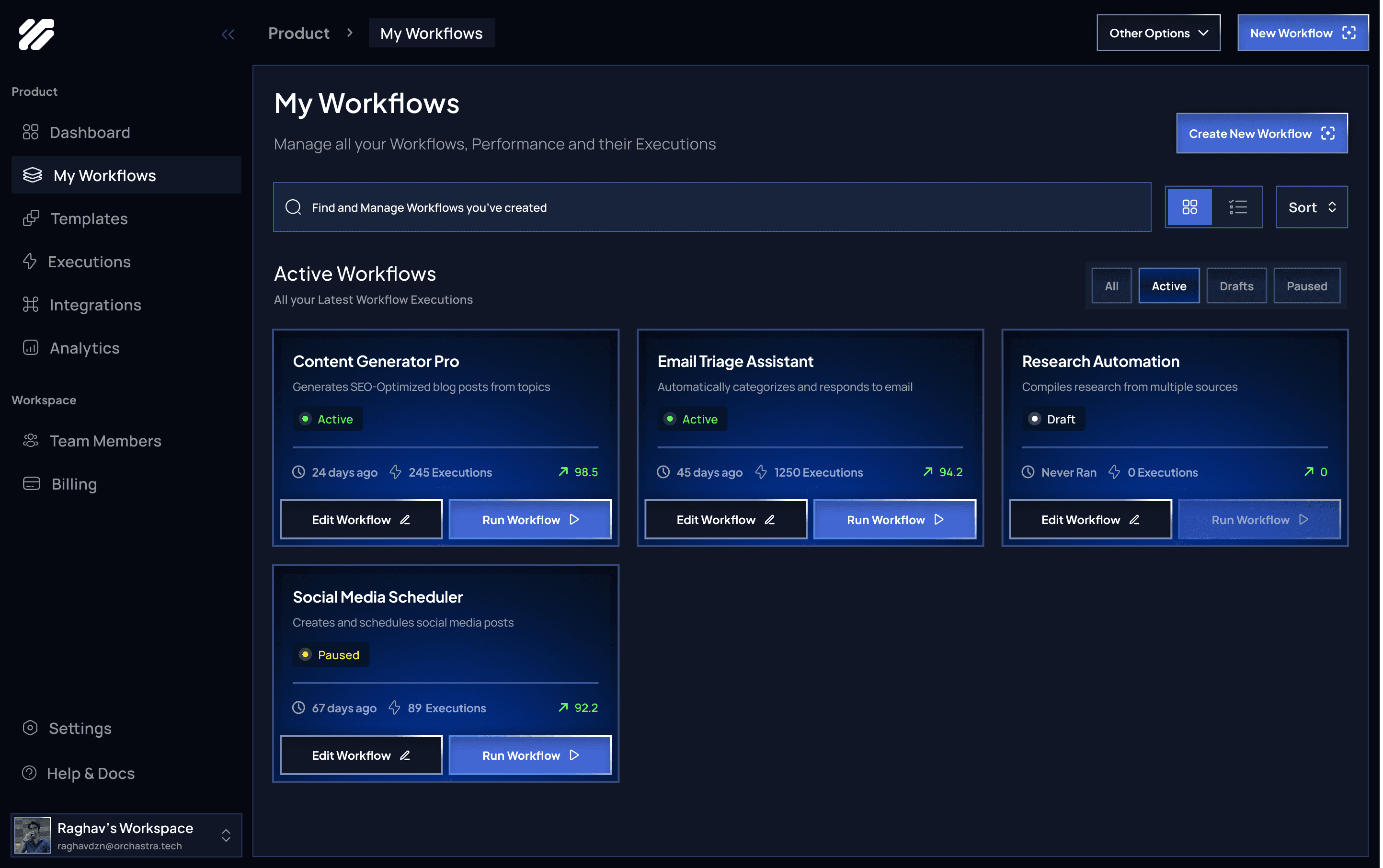Open the Other Options dropdown
1383x868 pixels.
1158,34
